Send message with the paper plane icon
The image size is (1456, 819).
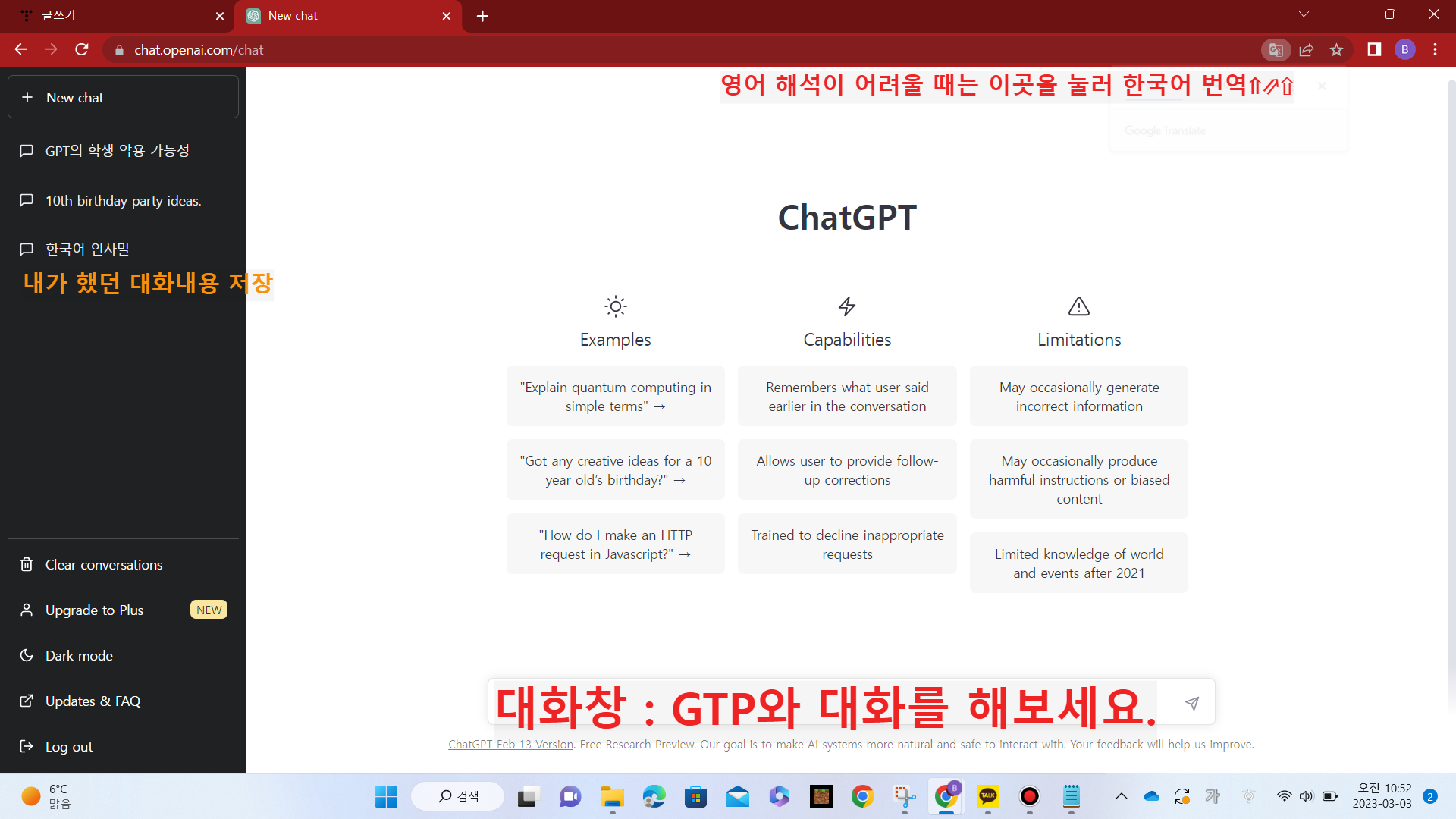click(x=1191, y=703)
